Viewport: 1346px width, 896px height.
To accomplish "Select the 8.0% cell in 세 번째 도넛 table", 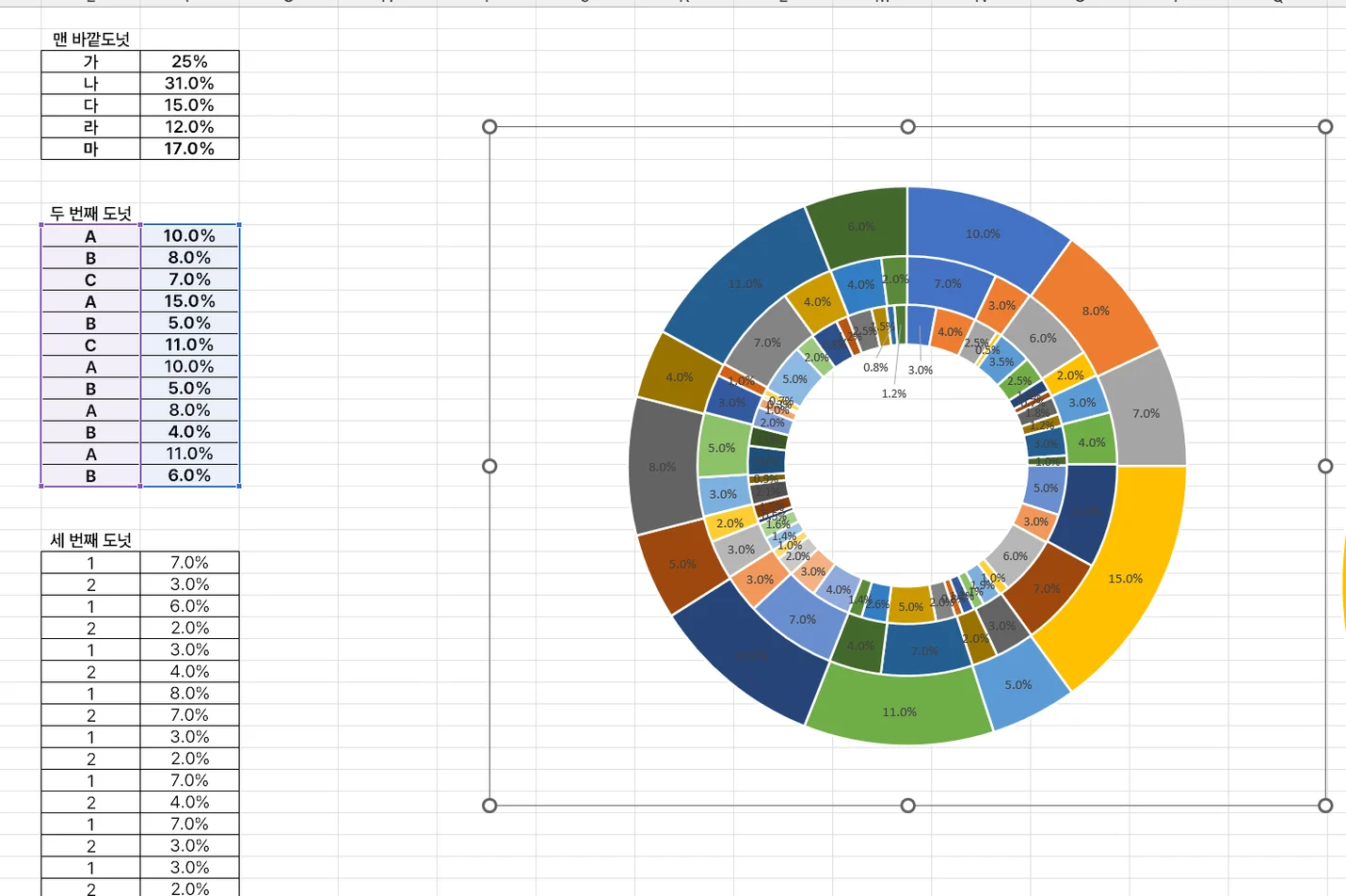I will click(x=189, y=694).
